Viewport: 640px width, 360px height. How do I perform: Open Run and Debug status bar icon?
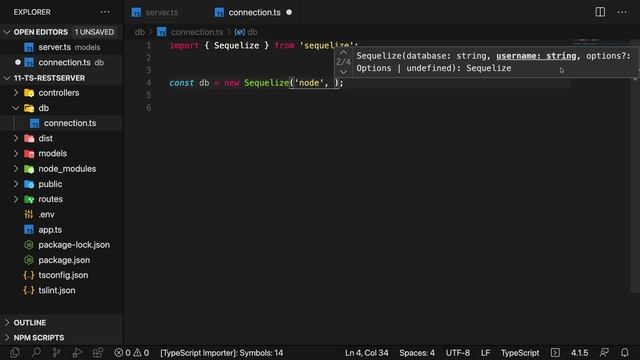point(77,353)
